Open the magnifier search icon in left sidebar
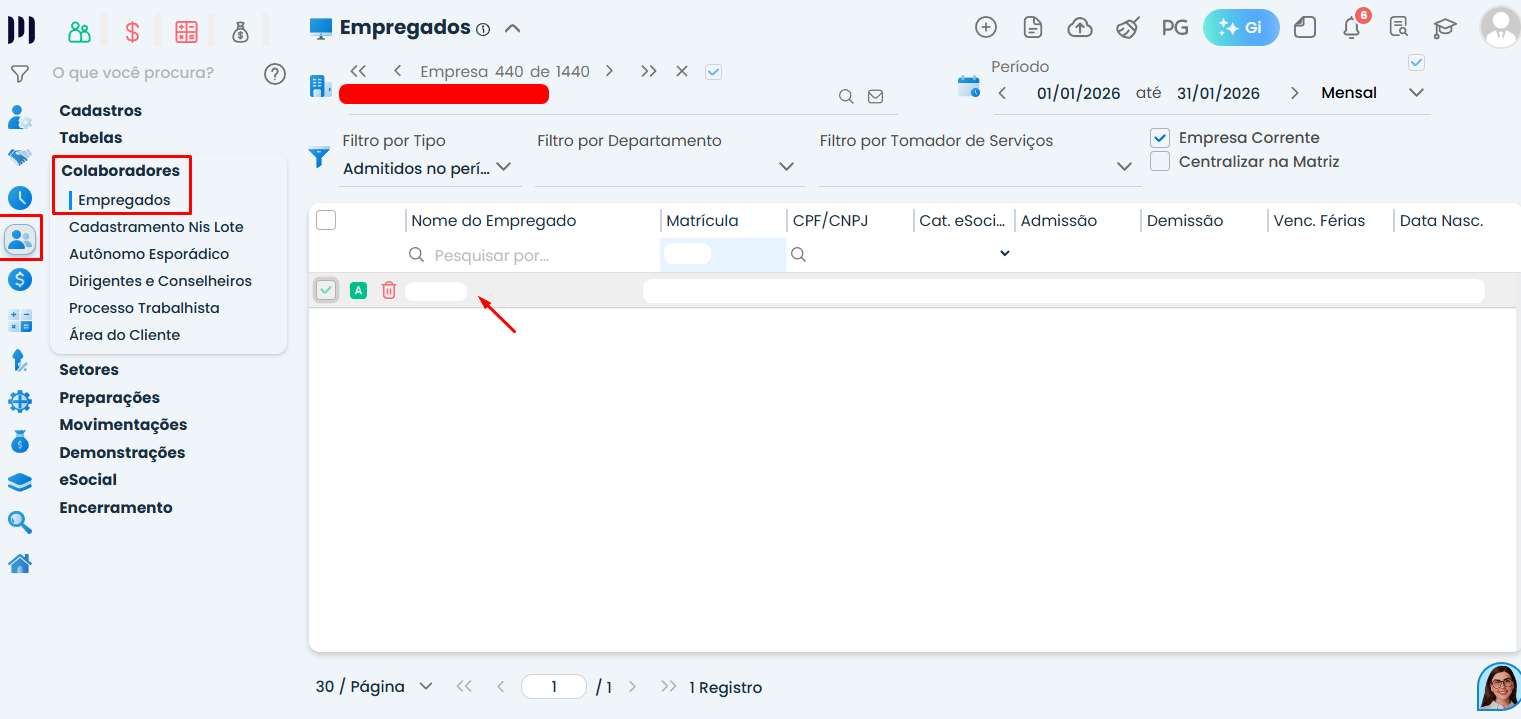This screenshot has width=1521, height=719. [x=20, y=522]
